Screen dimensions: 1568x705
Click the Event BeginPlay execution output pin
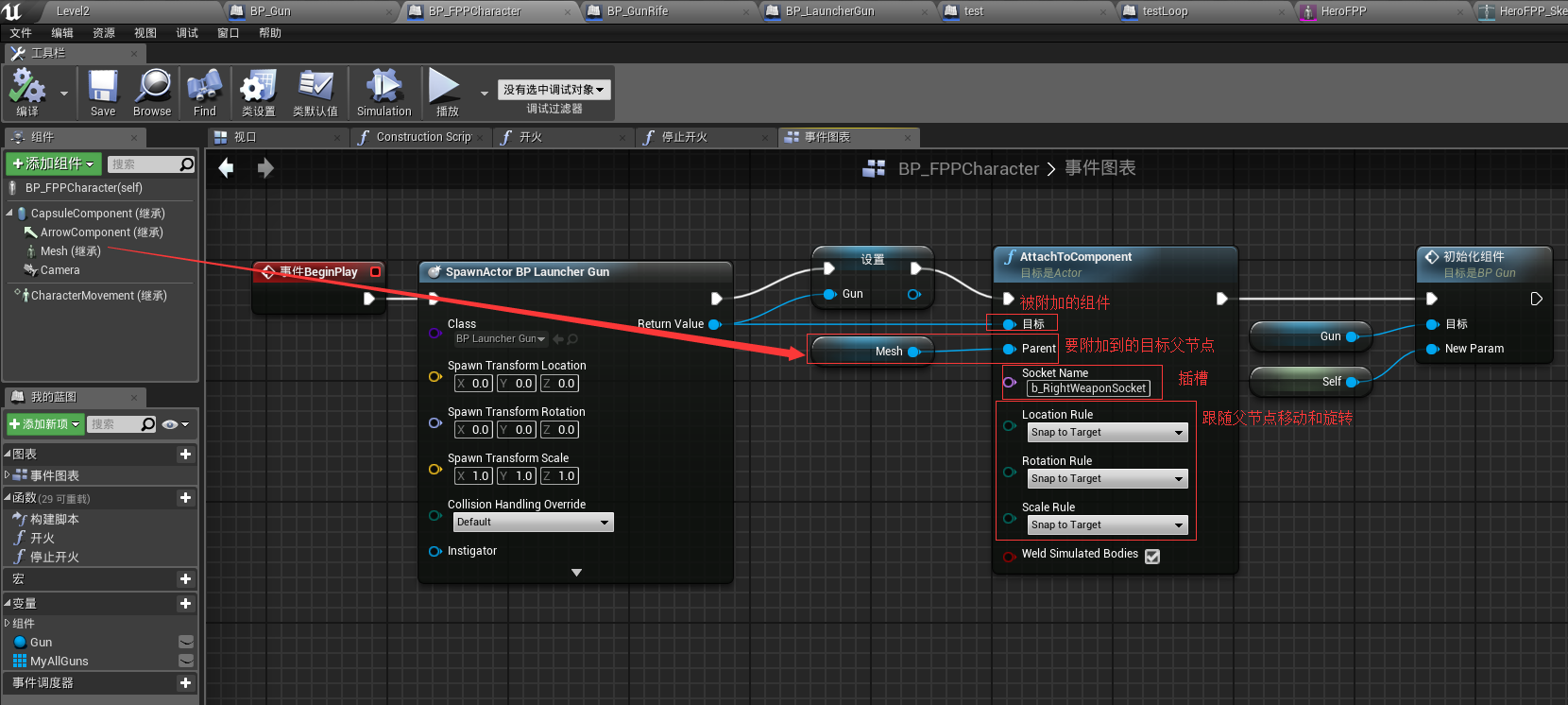369,299
